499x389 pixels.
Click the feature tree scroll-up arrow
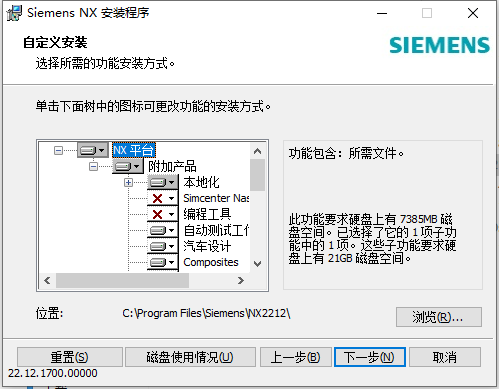(x=257, y=151)
